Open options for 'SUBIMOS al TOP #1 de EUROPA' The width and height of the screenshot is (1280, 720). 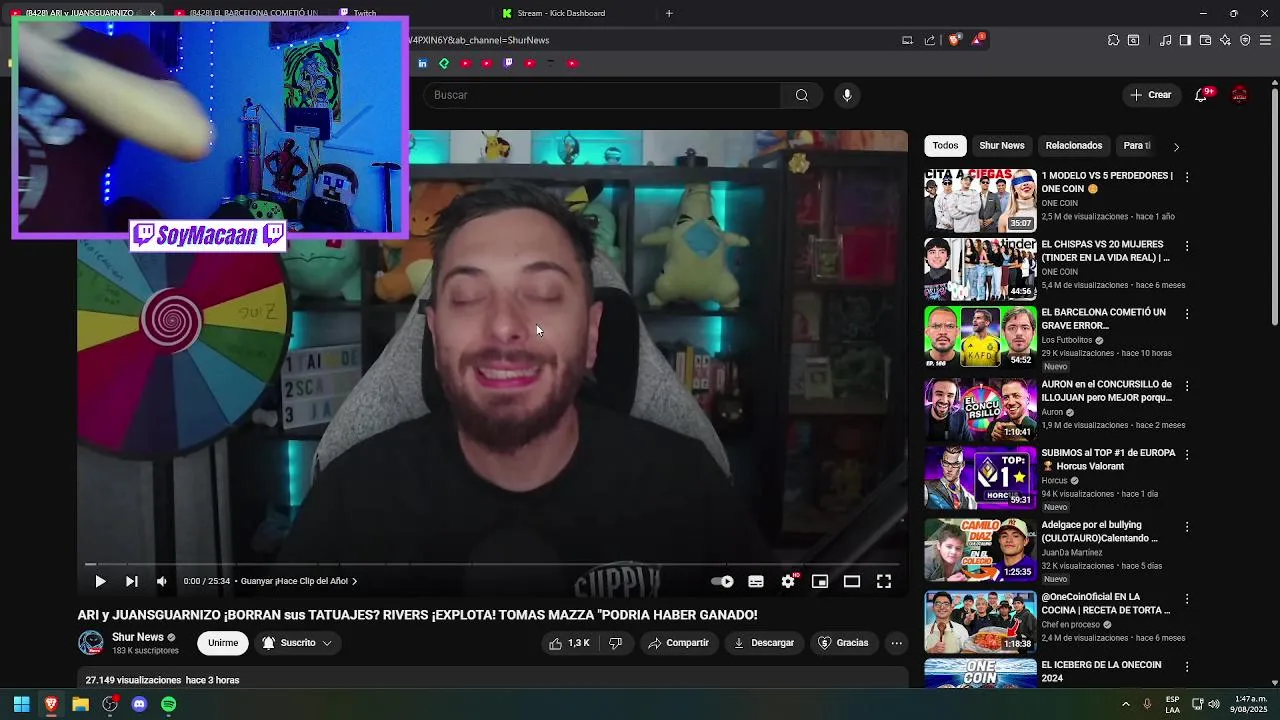[1187, 455]
